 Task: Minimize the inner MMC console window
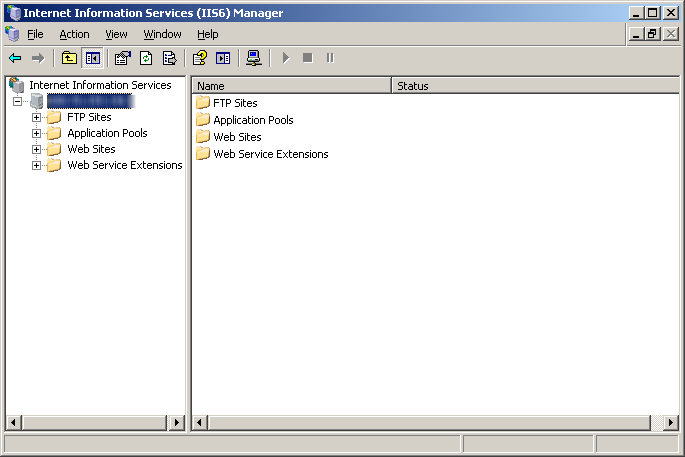click(637, 34)
